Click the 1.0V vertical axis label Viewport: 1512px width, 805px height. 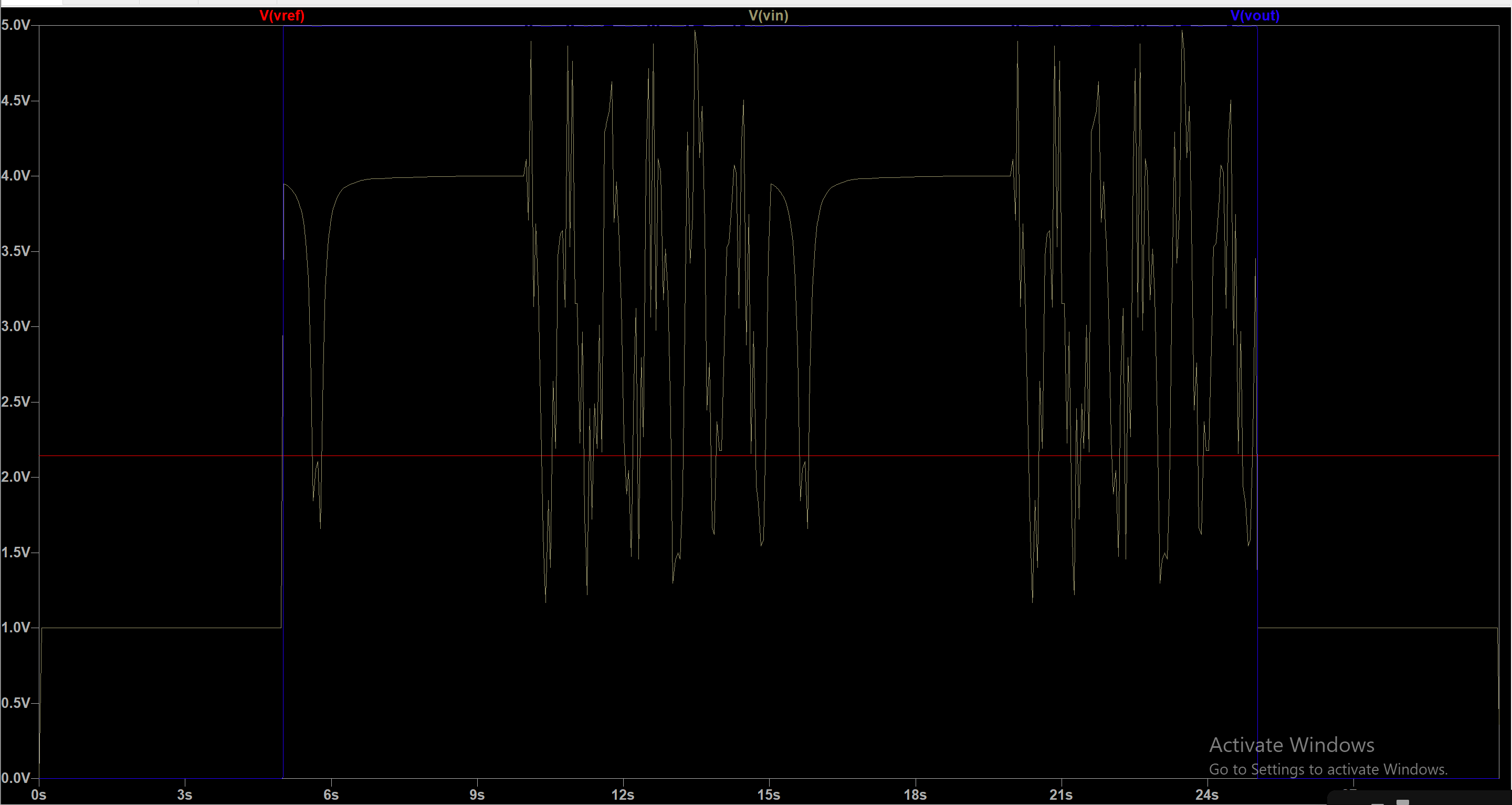point(15,628)
